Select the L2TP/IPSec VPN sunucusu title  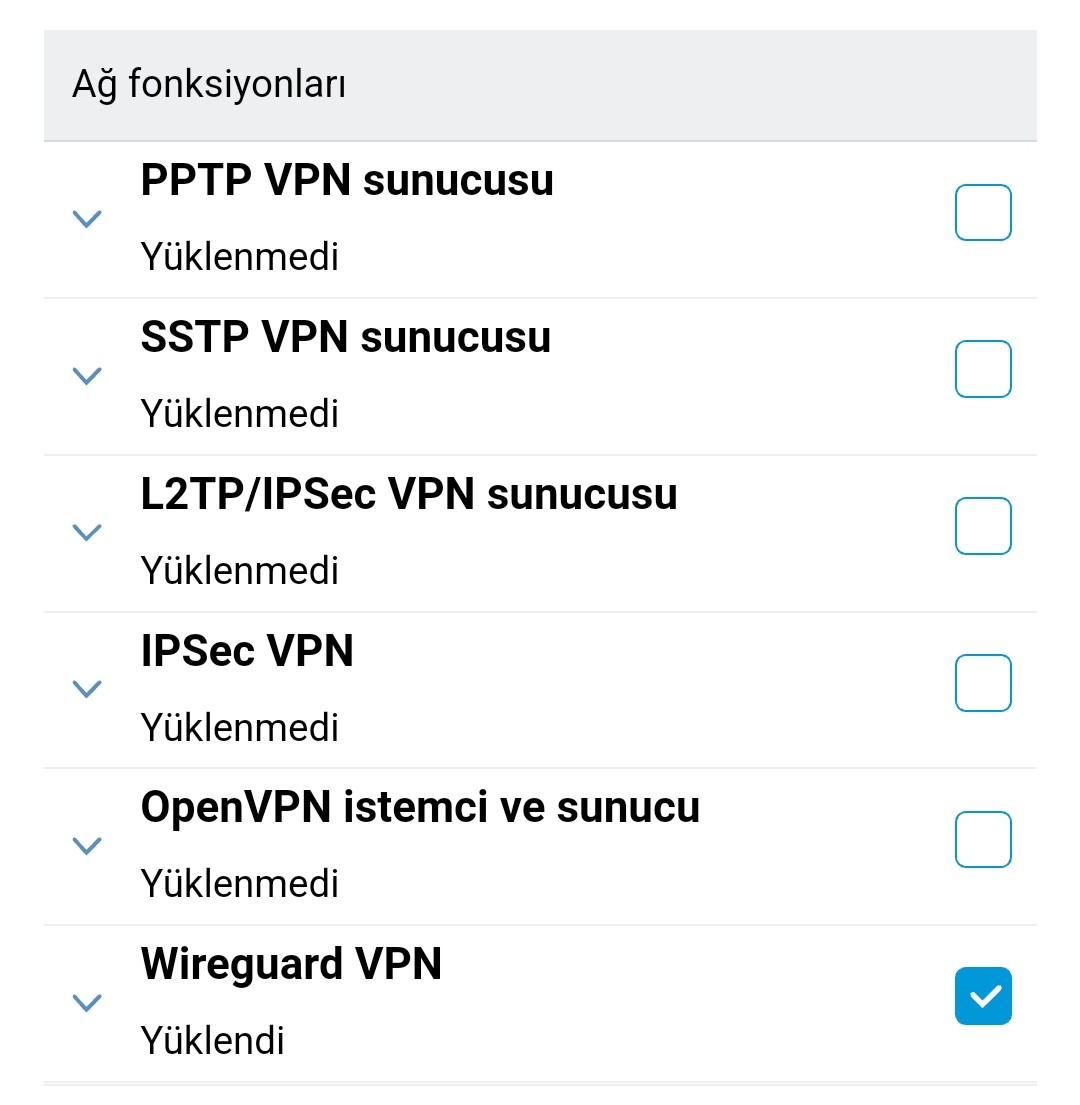coord(409,493)
